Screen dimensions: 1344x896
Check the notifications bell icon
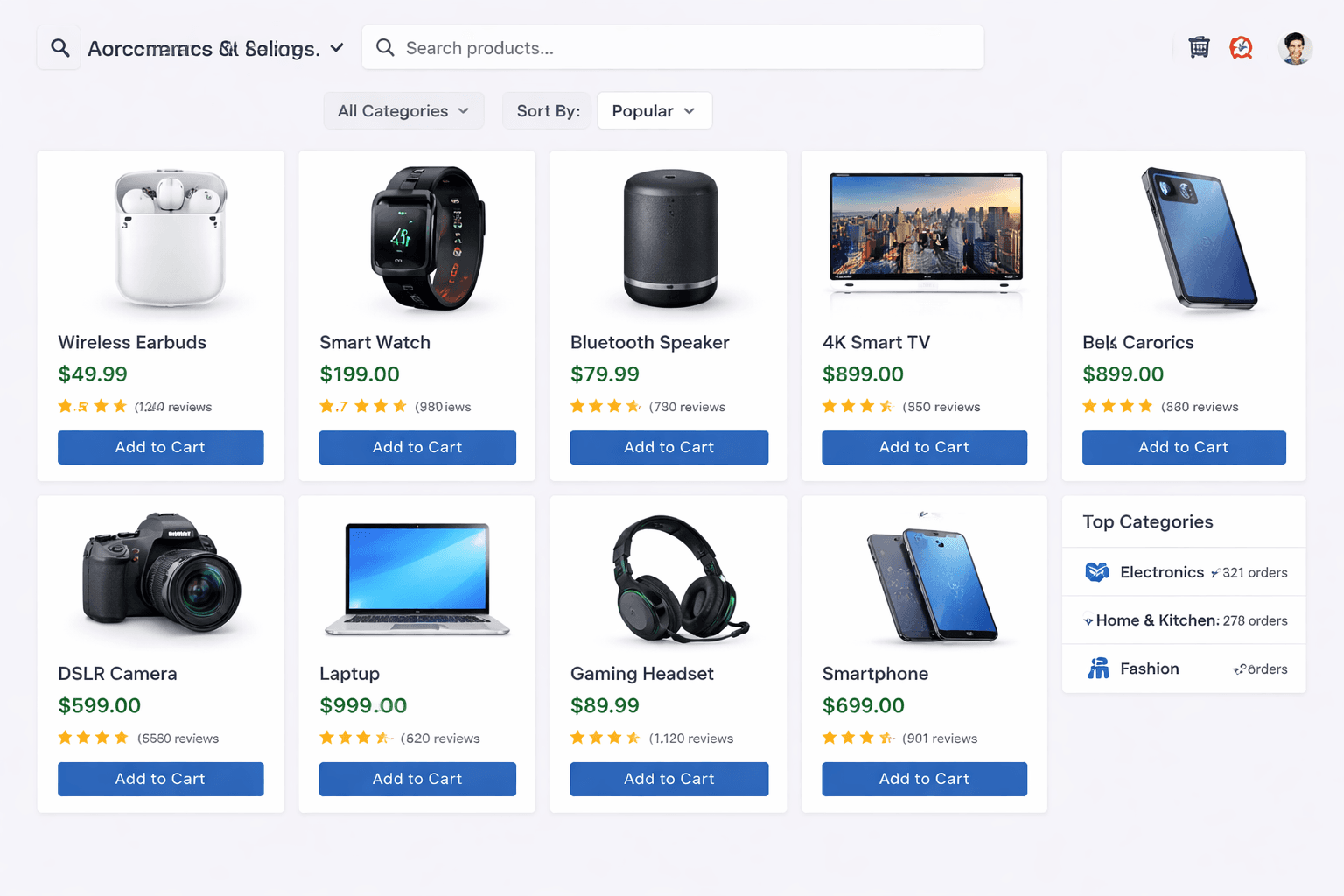[x=1242, y=48]
